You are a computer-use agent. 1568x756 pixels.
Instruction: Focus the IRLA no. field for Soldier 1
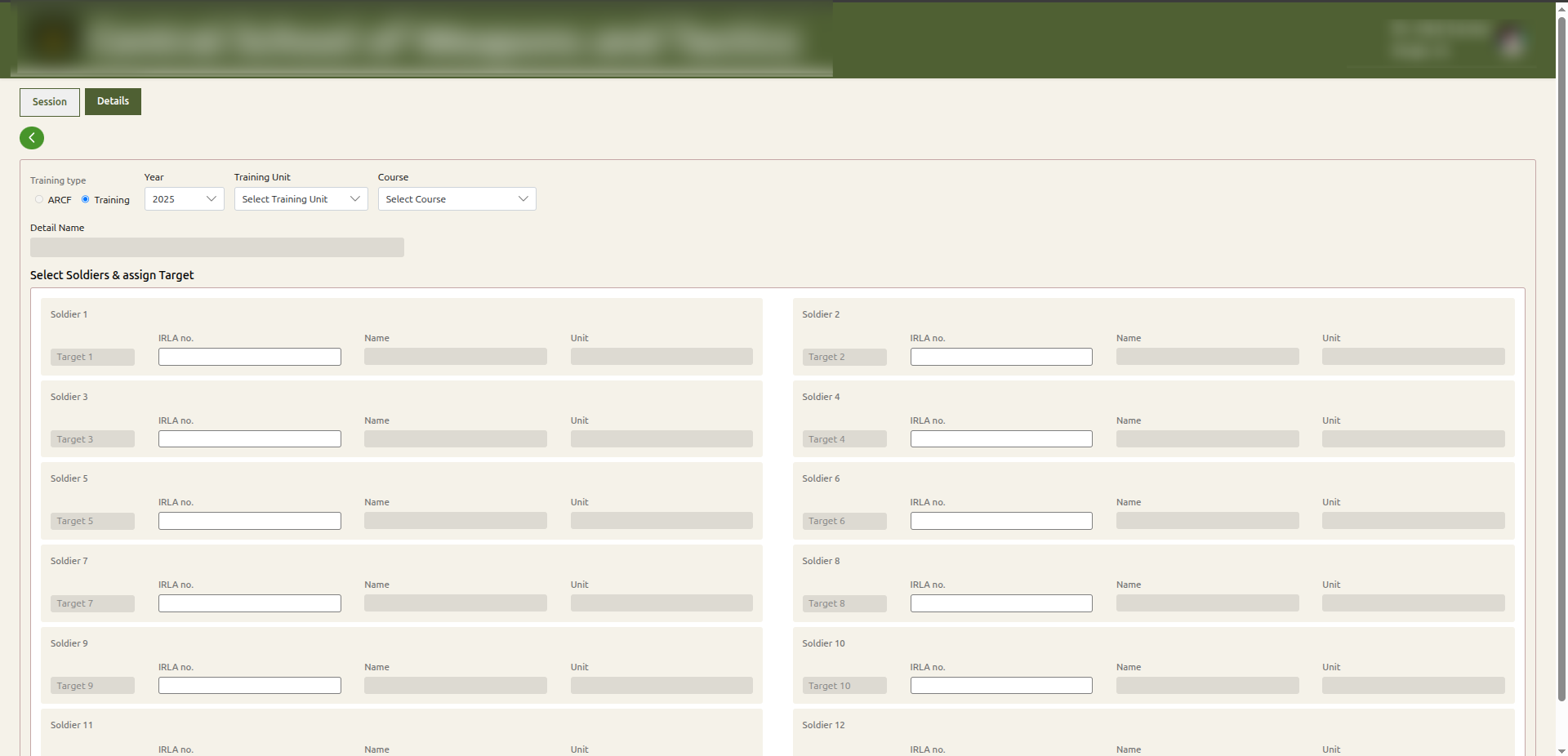(249, 357)
